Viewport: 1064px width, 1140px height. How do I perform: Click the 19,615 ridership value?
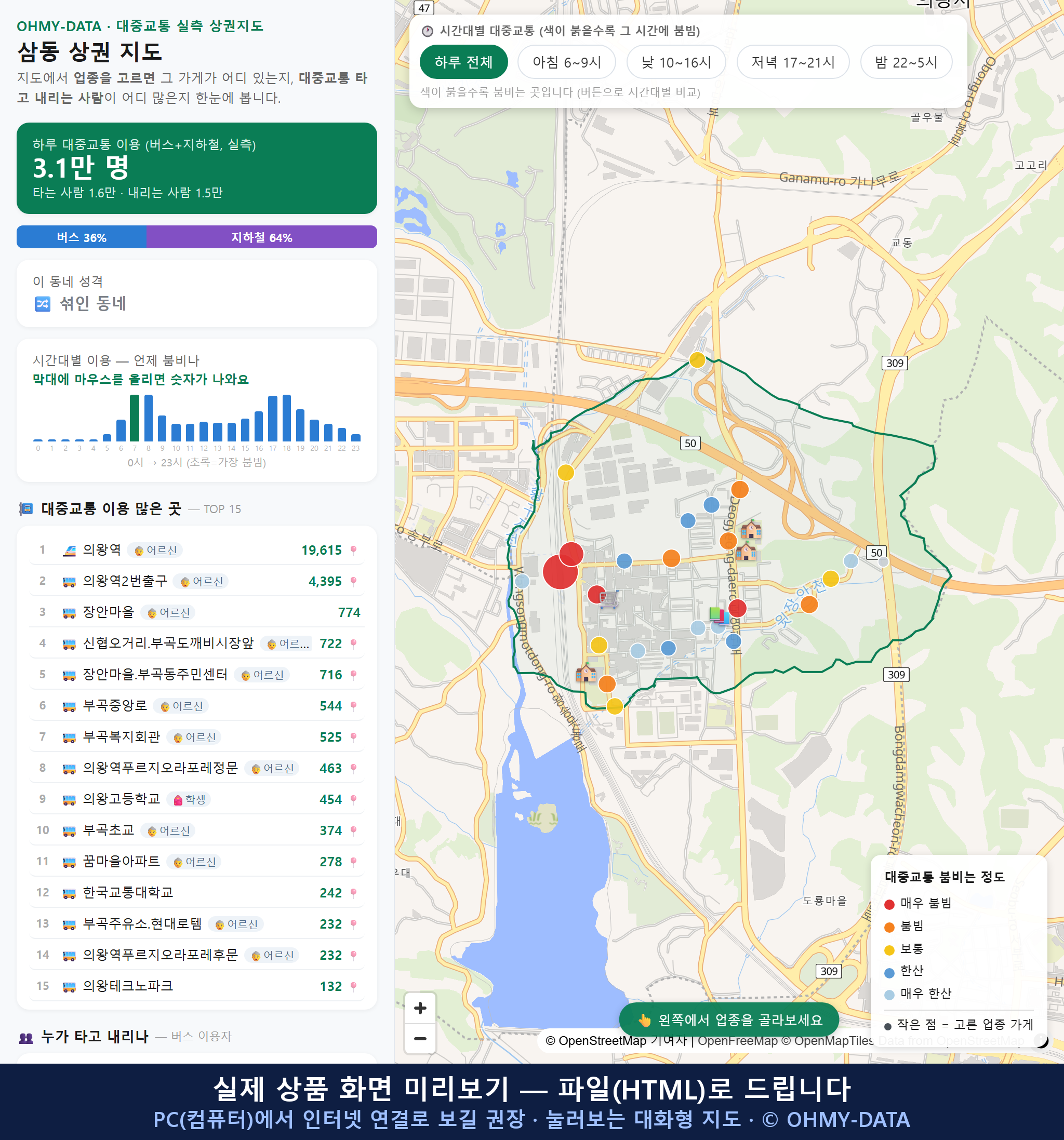(321, 551)
